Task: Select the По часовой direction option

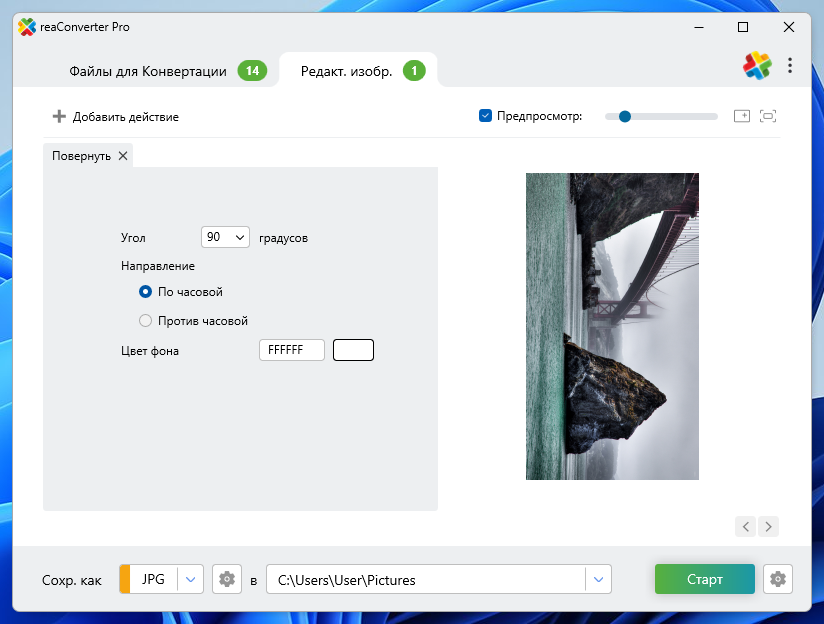Action: (x=146, y=292)
